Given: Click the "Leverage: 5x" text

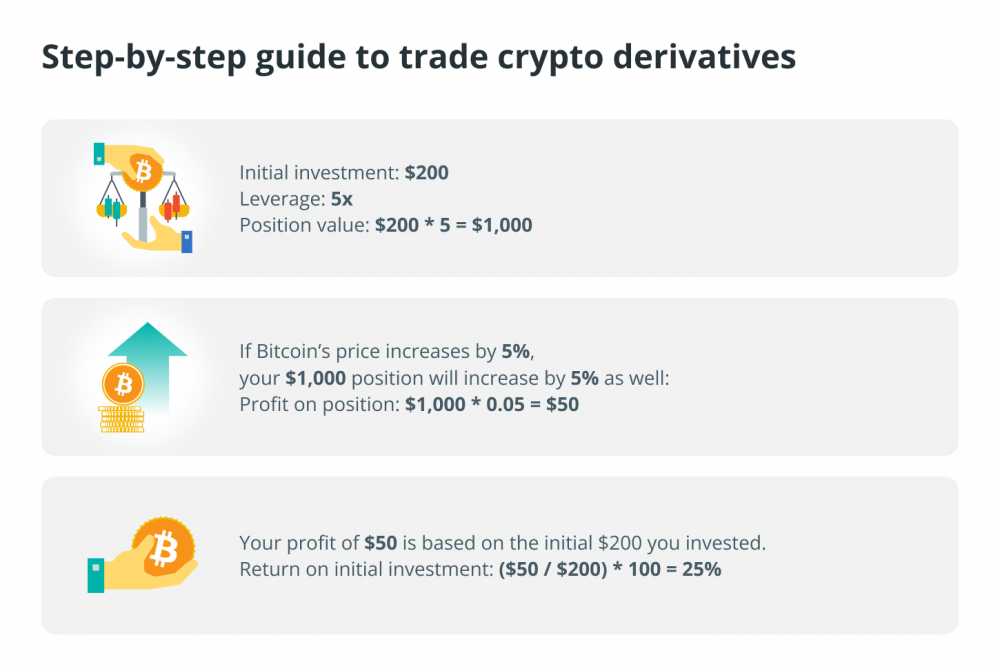Looking at the screenshot, I should 296,199.
